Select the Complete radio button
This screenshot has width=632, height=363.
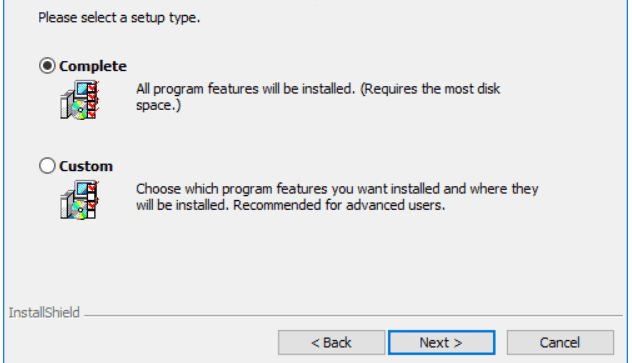pos(47,65)
